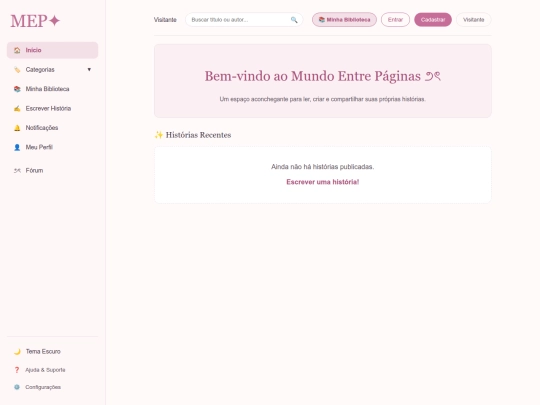The image size is (540, 405).
Task: Open Configurações
Action: pyautogui.click(x=52, y=387)
